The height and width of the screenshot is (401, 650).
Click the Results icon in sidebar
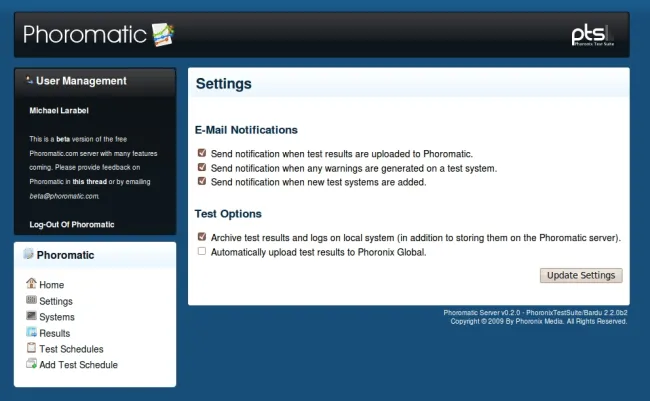pyautogui.click(x=31, y=333)
